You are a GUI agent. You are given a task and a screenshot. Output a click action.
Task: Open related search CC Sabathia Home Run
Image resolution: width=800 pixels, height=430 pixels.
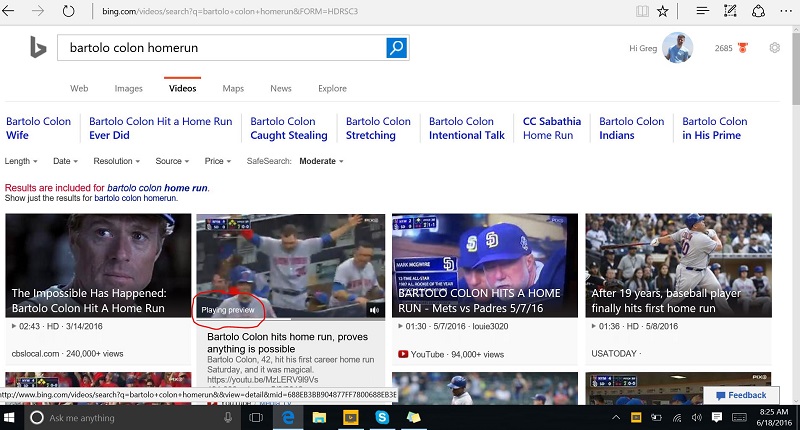[x=552, y=128]
